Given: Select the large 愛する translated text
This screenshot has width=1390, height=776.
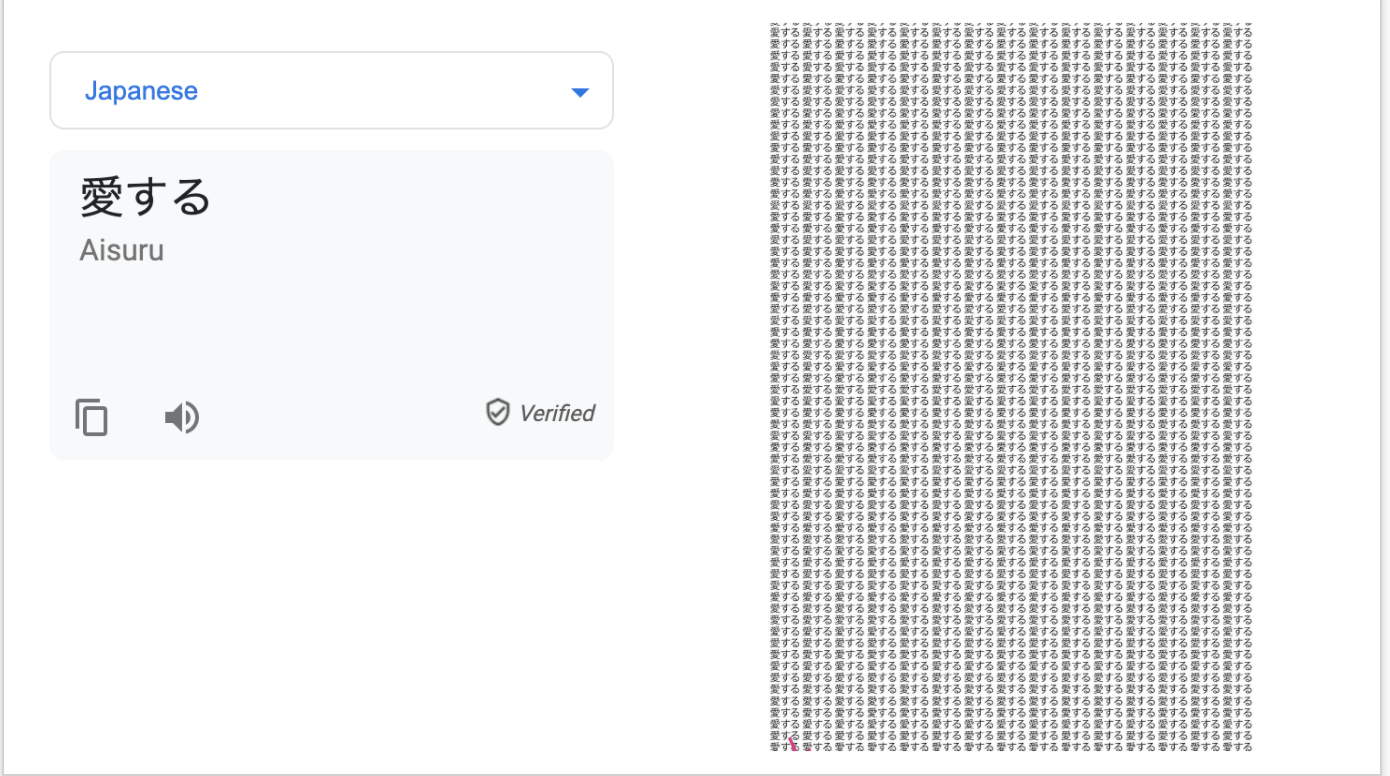Looking at the screenshot, I should (146, 196).
